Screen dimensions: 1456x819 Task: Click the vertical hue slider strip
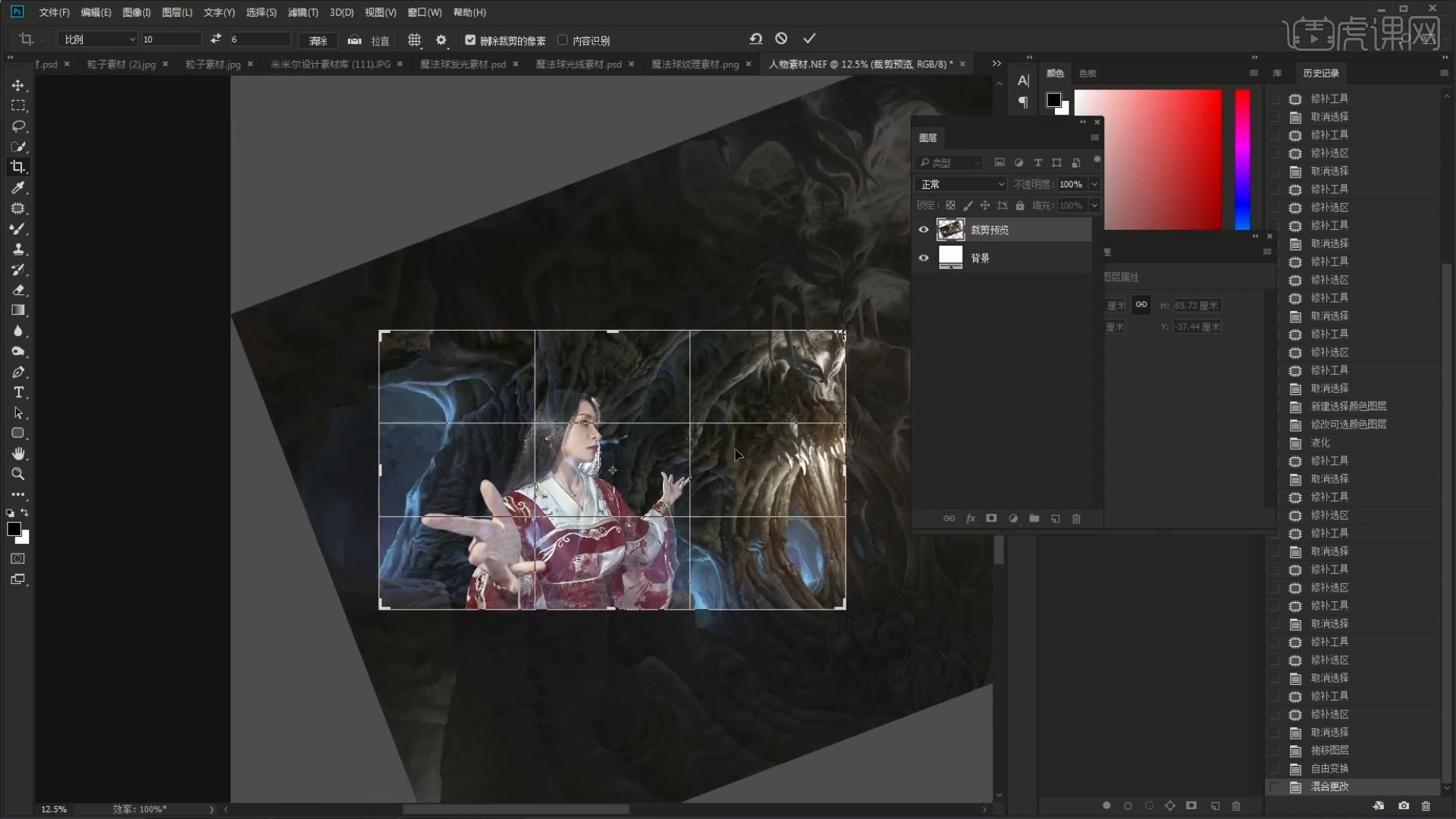coord(1241,159)
